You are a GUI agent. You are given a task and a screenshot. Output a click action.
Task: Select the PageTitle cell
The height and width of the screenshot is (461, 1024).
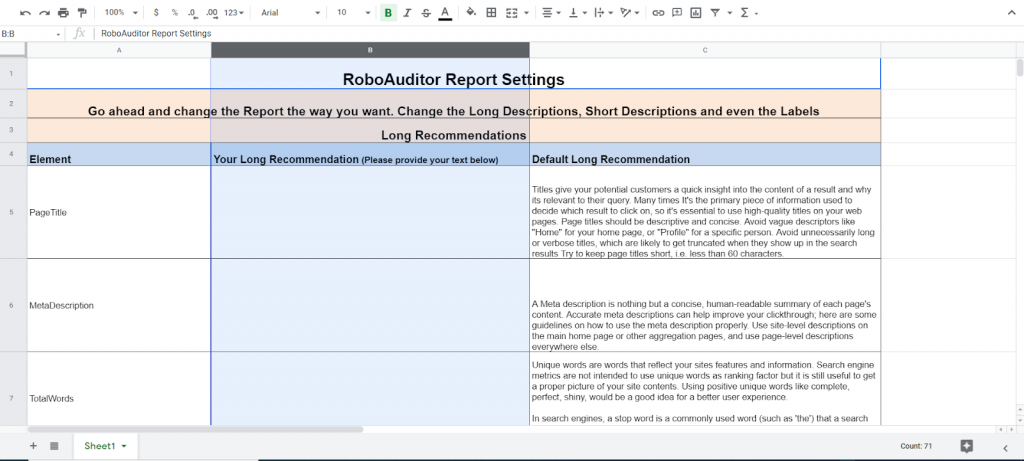tap(119, 212)
